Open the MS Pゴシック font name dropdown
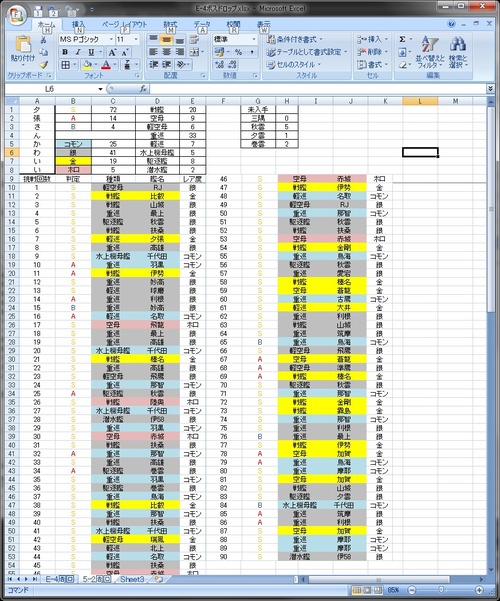500x601 pixels. pos(111,39)
